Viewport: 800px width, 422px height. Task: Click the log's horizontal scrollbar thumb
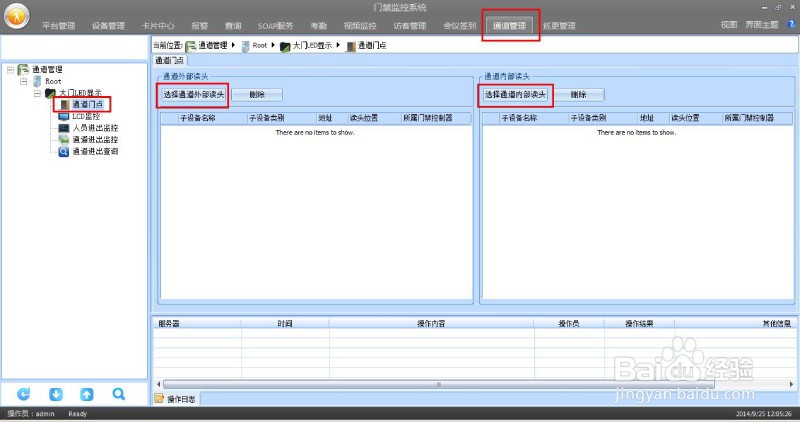pyautogui.click(x=439, y=384)
